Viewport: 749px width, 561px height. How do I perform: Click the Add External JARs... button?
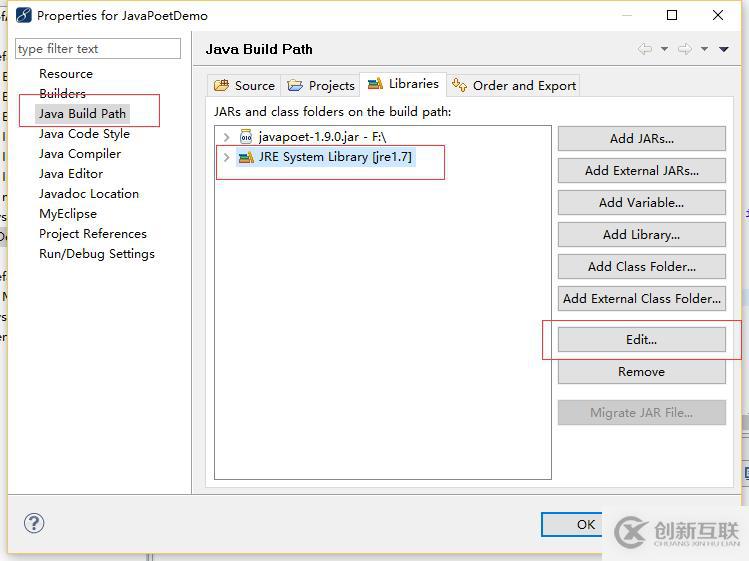[642, 171]
